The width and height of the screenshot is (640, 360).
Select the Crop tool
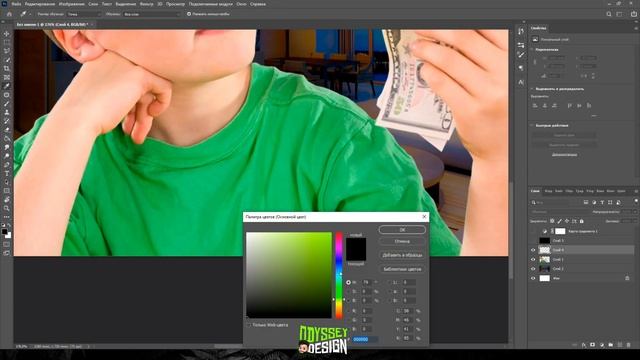click(7, 69)
